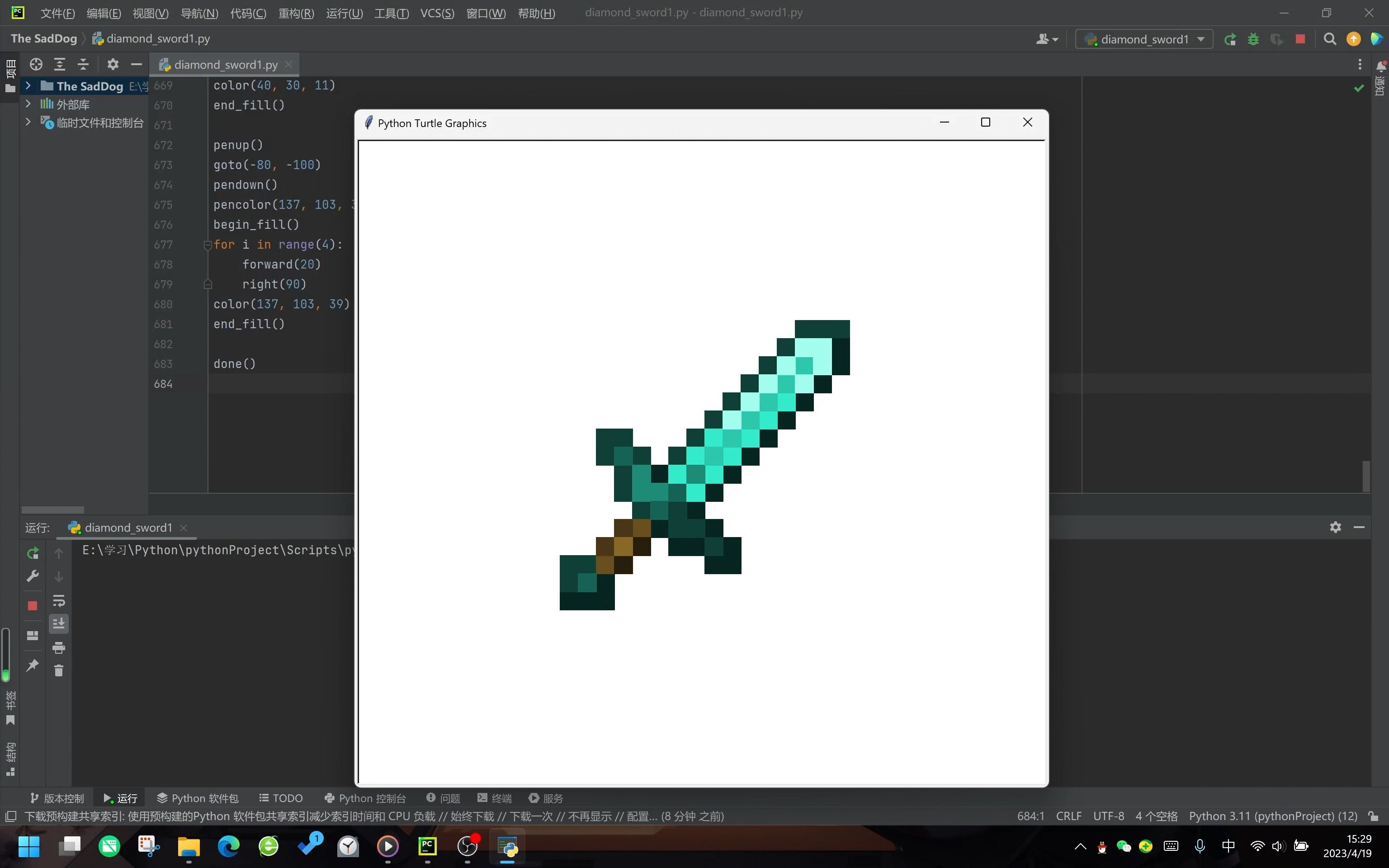Start debugging with the bug icon
The image size is (1389, 868).
coord(1253,39)
